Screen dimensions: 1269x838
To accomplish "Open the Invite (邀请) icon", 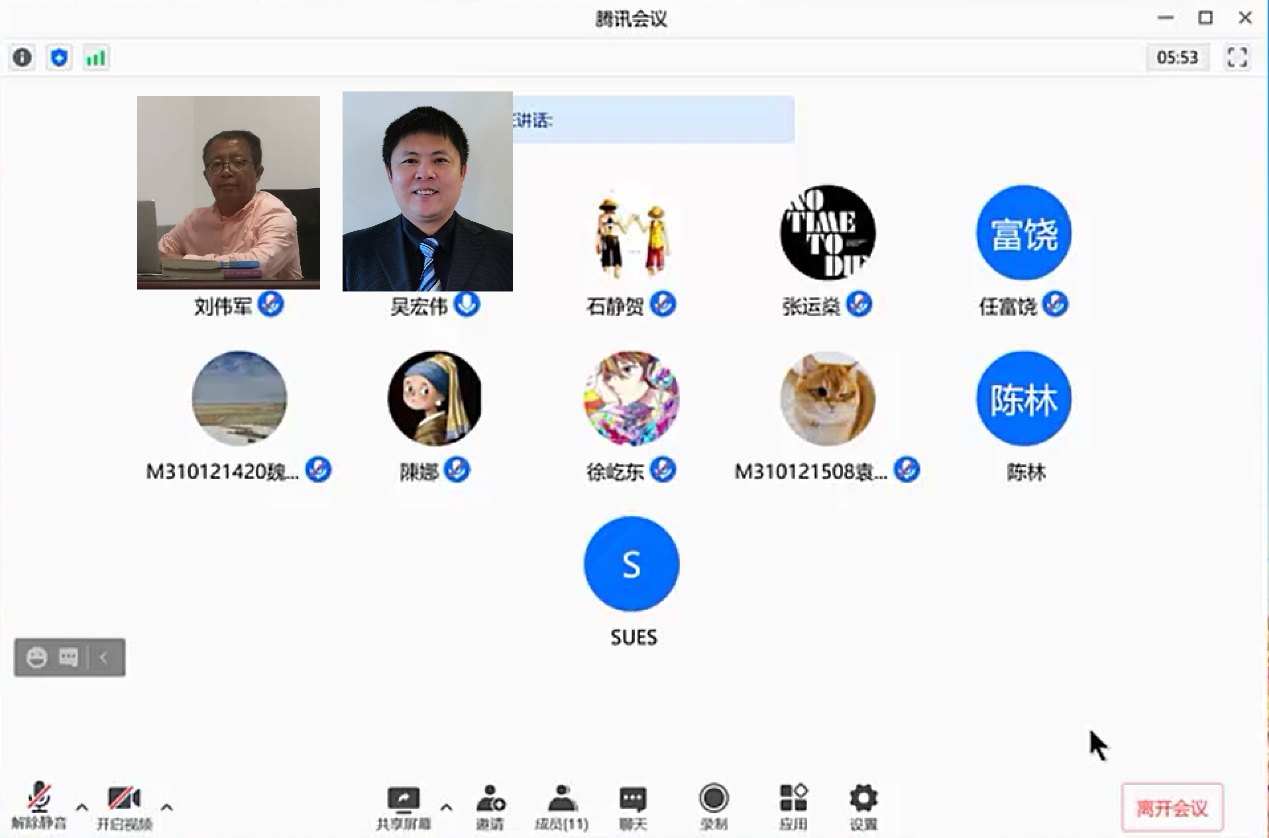I will point(490,806).
